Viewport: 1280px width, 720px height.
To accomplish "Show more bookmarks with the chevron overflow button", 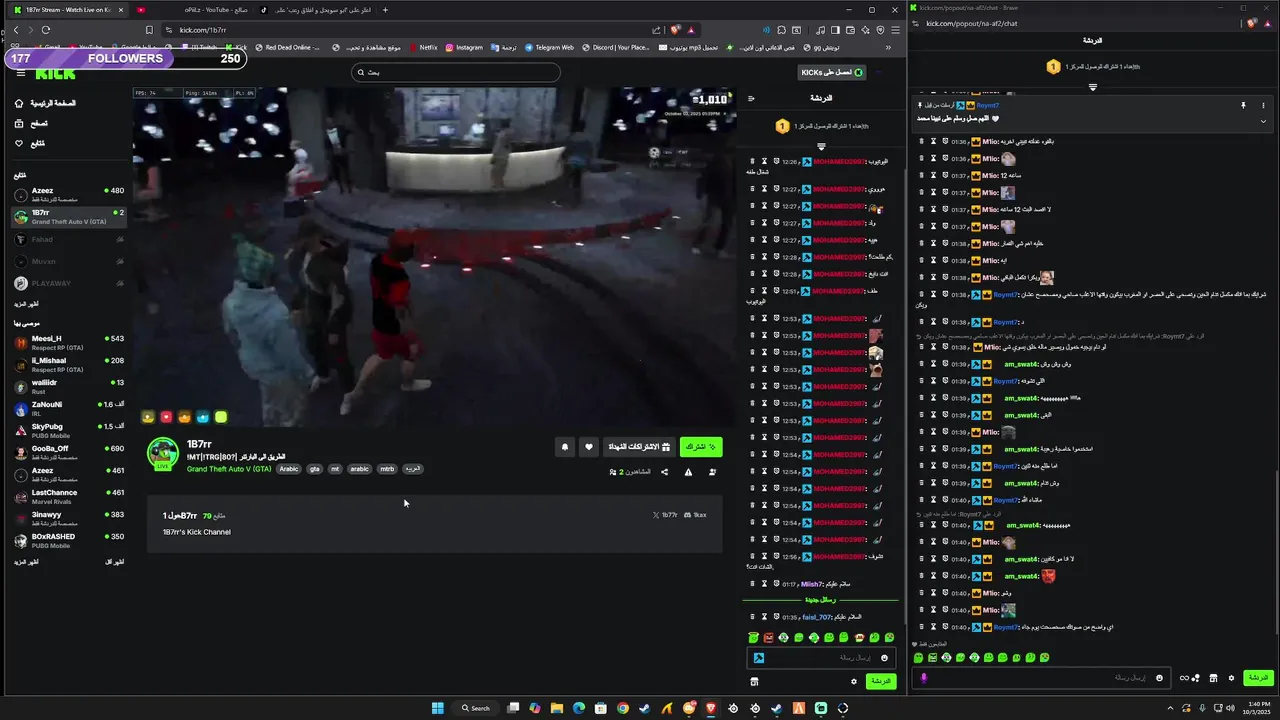I will point(888,47).
